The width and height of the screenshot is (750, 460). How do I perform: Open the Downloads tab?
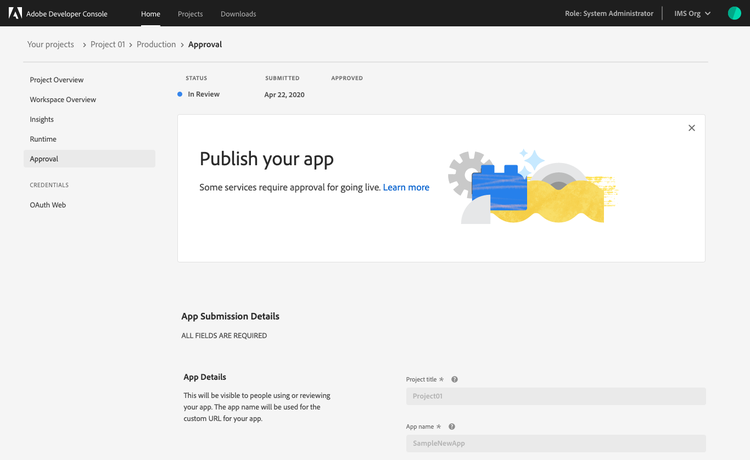tap(238, 14)
